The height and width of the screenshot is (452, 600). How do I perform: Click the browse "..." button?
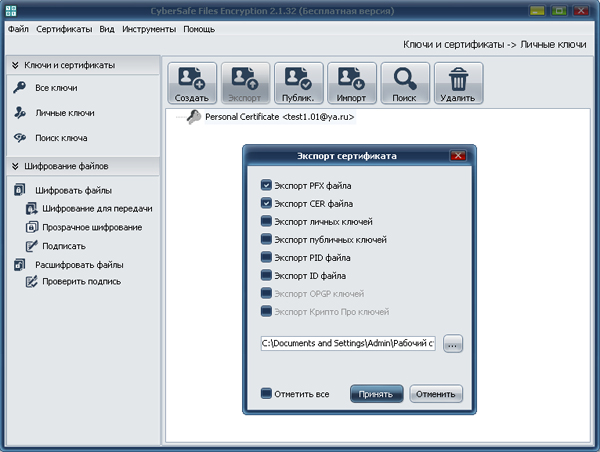click(453, 344)
